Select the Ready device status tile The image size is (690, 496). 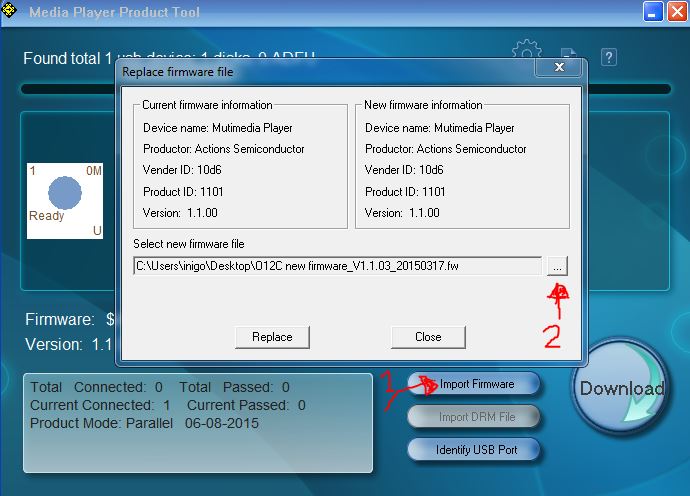point(65,200)
